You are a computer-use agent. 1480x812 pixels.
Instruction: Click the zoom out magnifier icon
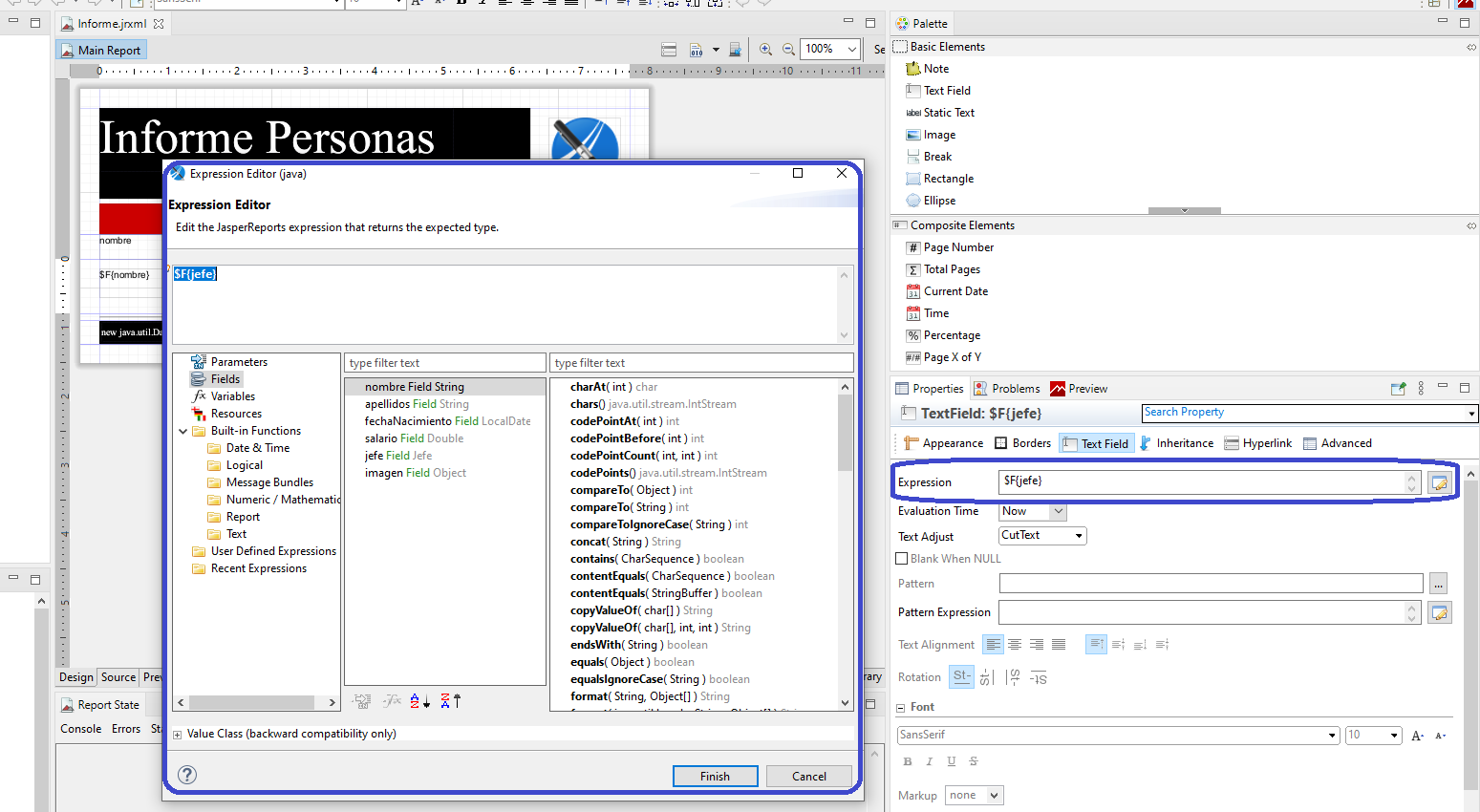pos(788,50)
